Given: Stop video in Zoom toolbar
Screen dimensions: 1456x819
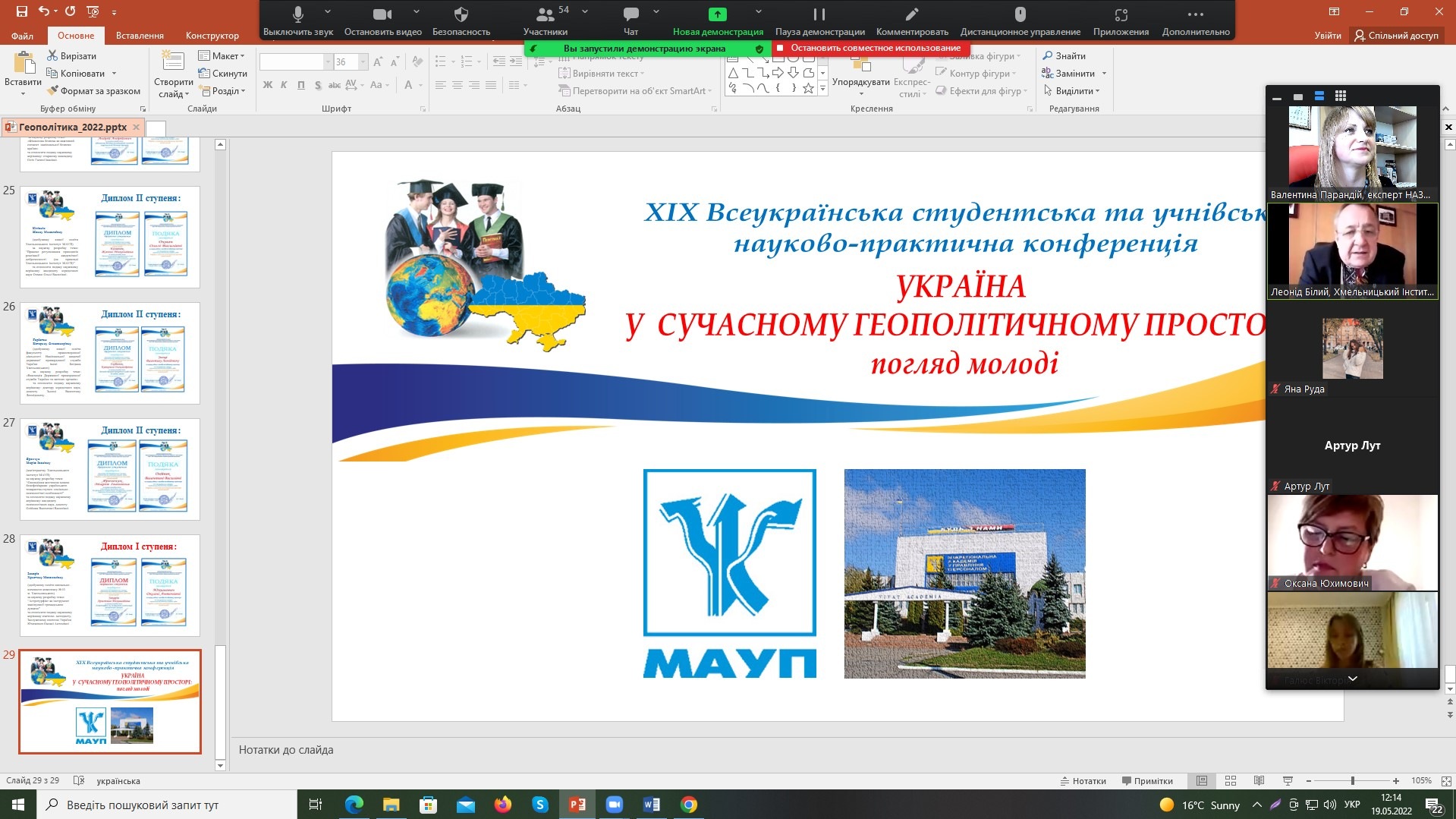Looking at the screenshot, I should (x=382, y=14).
